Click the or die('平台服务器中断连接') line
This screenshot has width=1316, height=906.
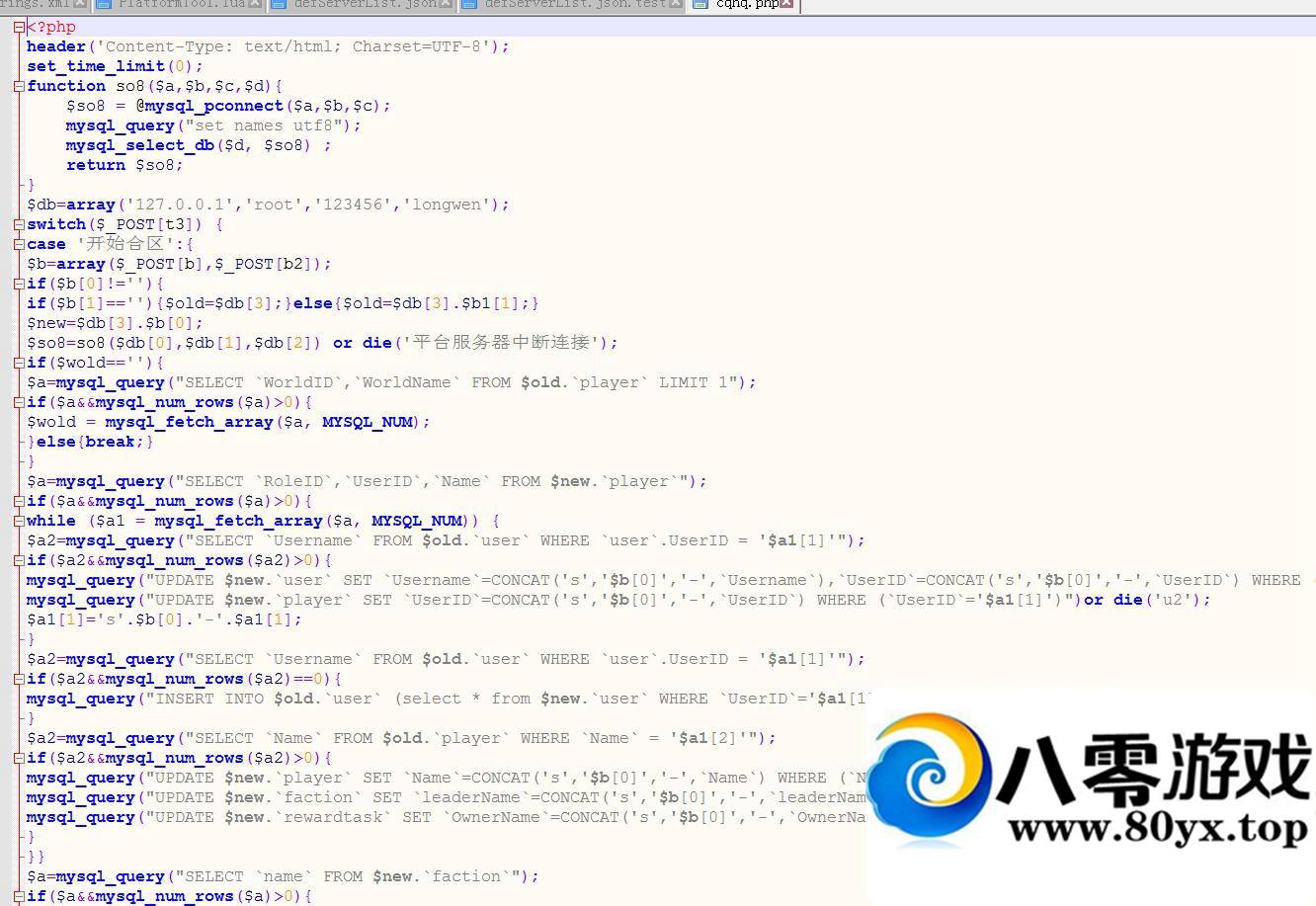322,343
